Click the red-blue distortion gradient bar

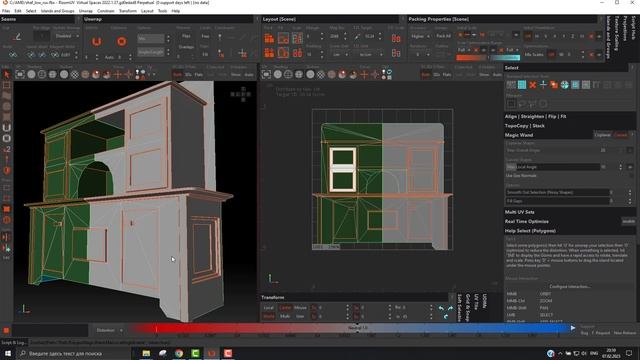[x=351, y=328]
